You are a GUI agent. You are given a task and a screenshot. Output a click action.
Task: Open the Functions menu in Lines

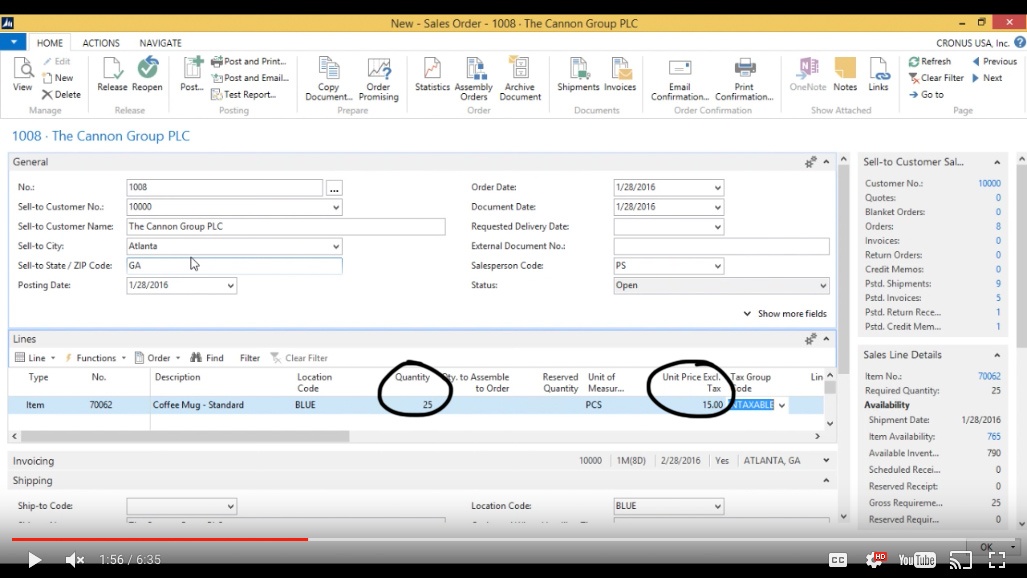95,358
